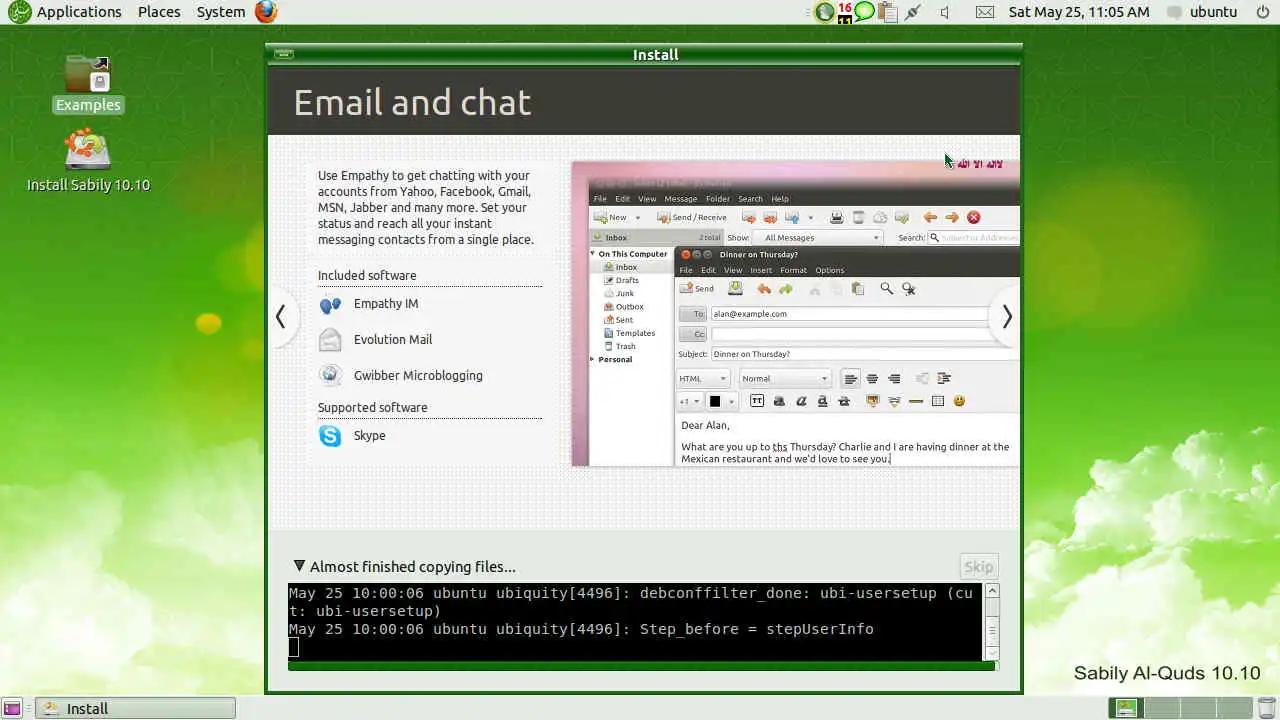
Task: Click the Evolution mail screenshot in the slideshow
Action: click(795, 313)
